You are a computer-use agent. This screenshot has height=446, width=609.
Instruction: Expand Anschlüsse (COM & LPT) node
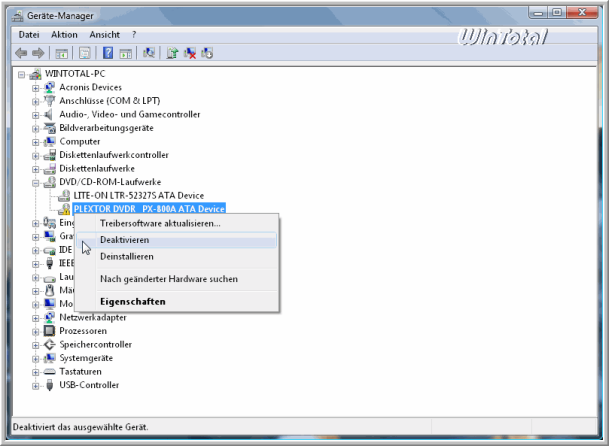click(x=35, y=101)
